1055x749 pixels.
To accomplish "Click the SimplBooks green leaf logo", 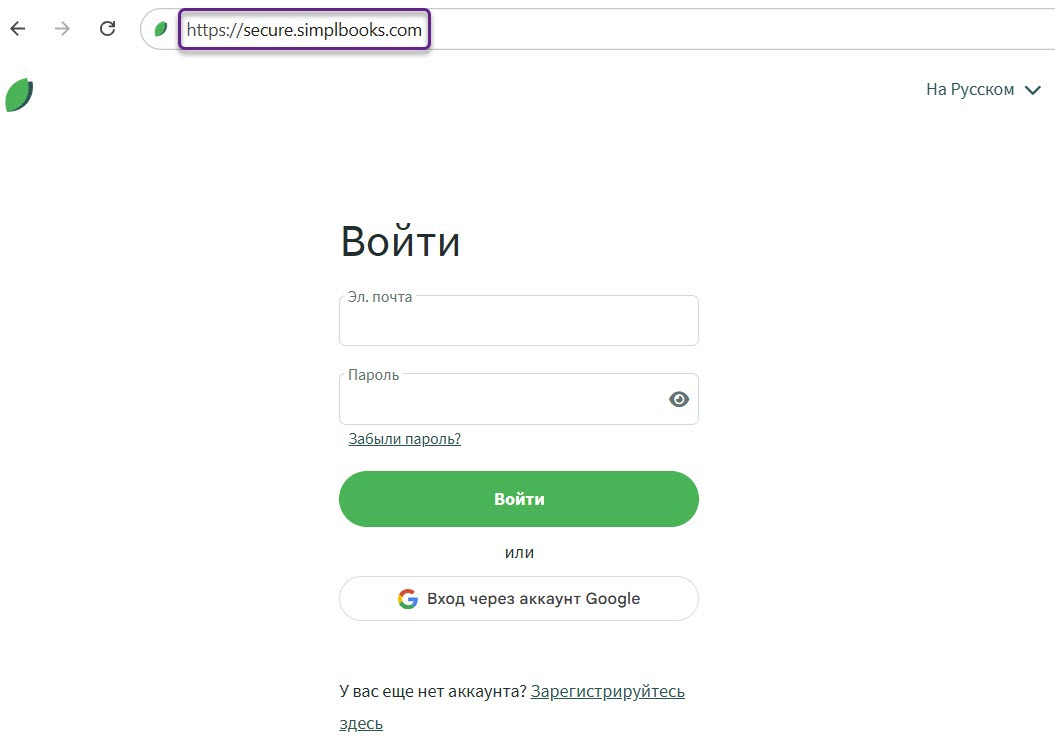I will point(19,95).
